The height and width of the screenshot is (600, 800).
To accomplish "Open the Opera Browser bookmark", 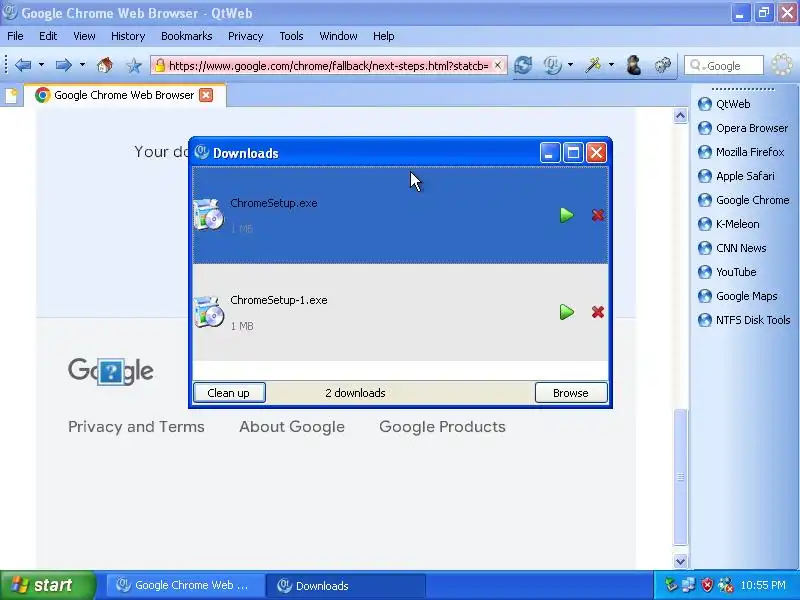I will tap(743, 128).
